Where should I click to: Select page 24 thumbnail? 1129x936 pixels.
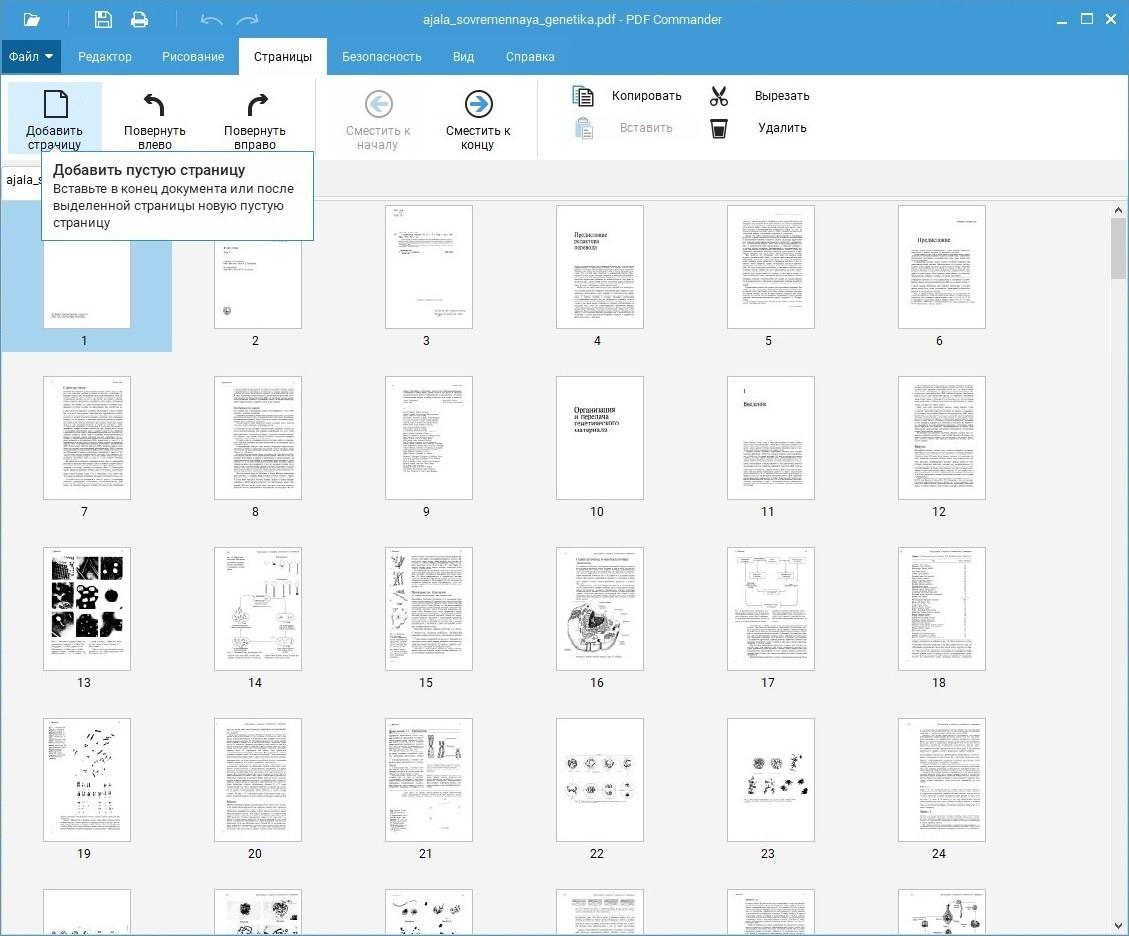click(942, 780)
